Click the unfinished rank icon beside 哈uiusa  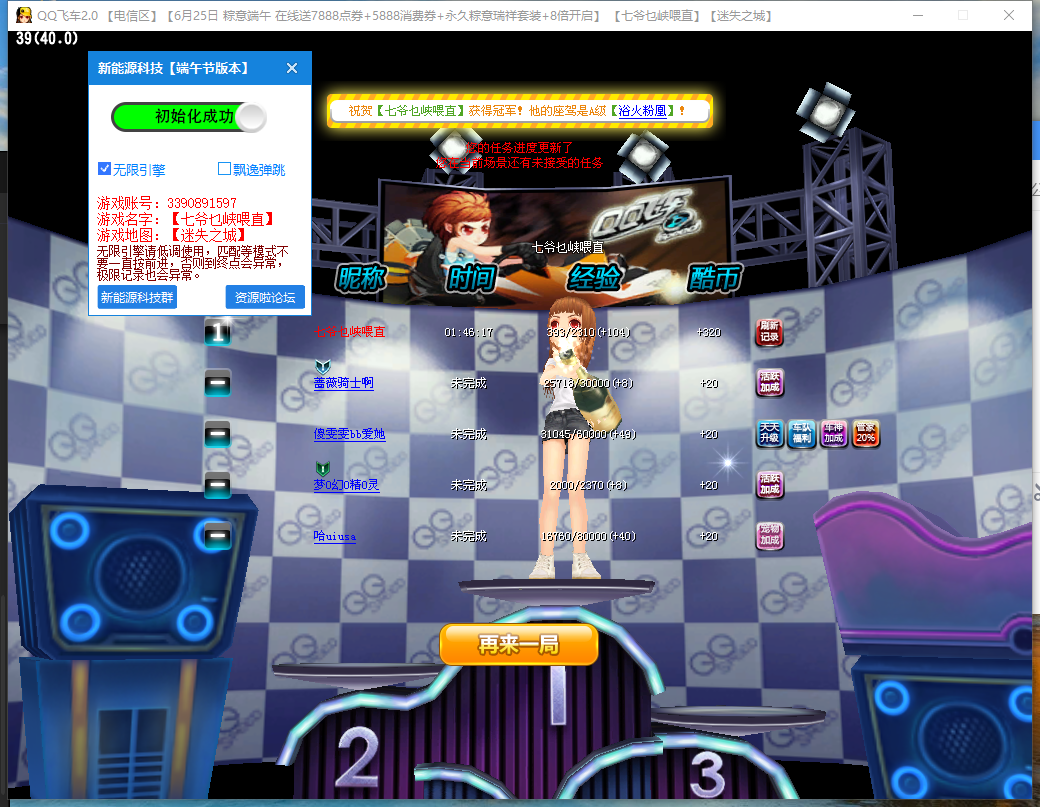tap(218, 536)
